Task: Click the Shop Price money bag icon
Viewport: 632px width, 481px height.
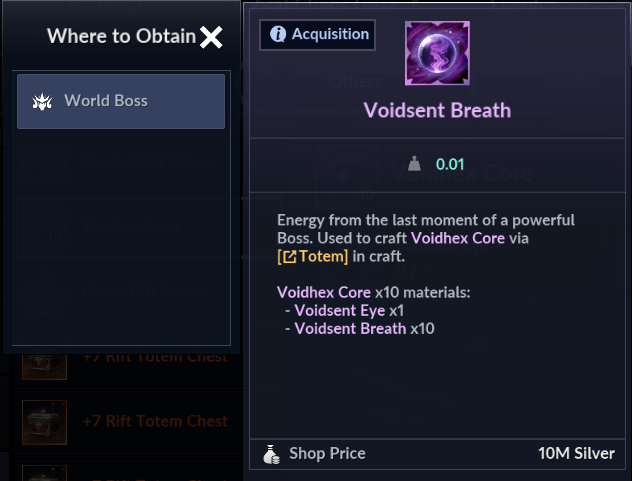Action: 271,453
